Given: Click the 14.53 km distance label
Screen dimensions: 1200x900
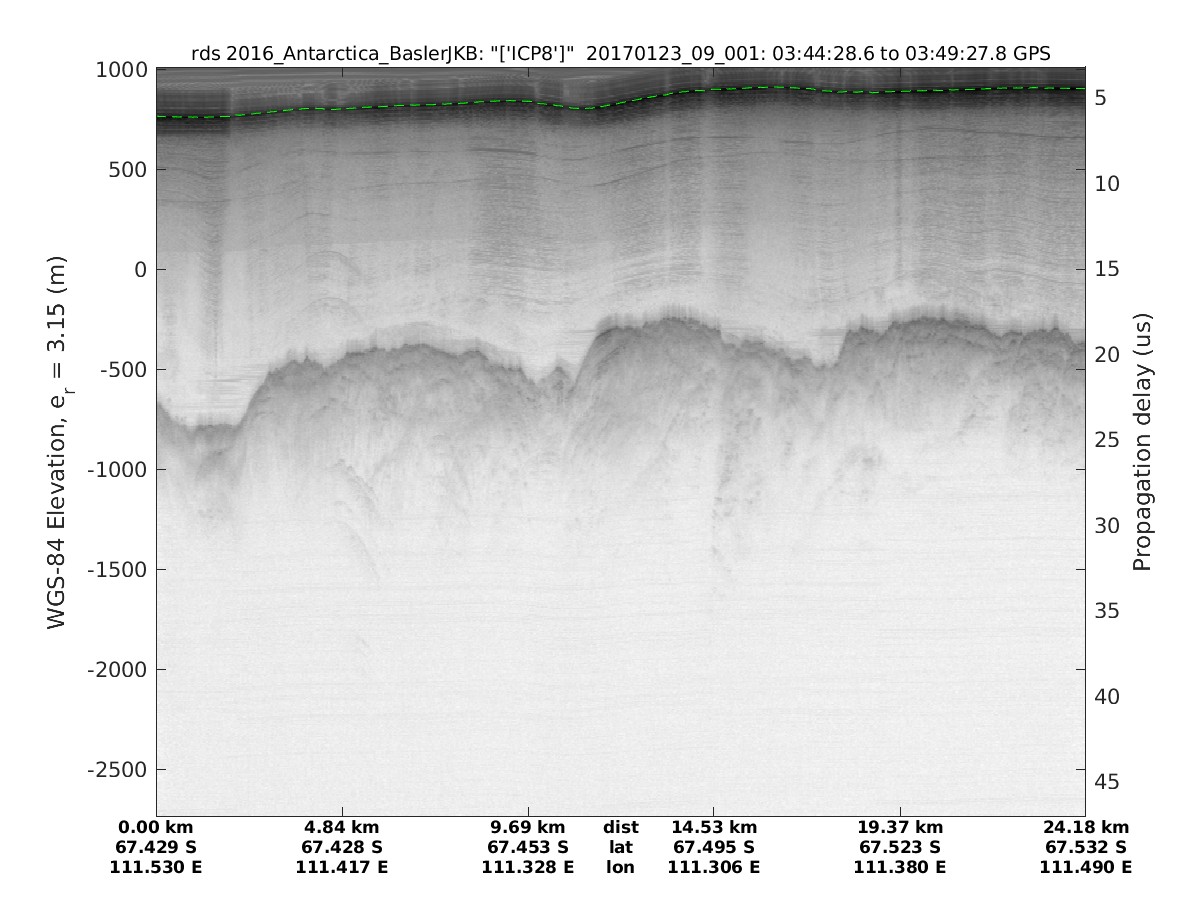Looking at the screenshot, I should (714, 827).
